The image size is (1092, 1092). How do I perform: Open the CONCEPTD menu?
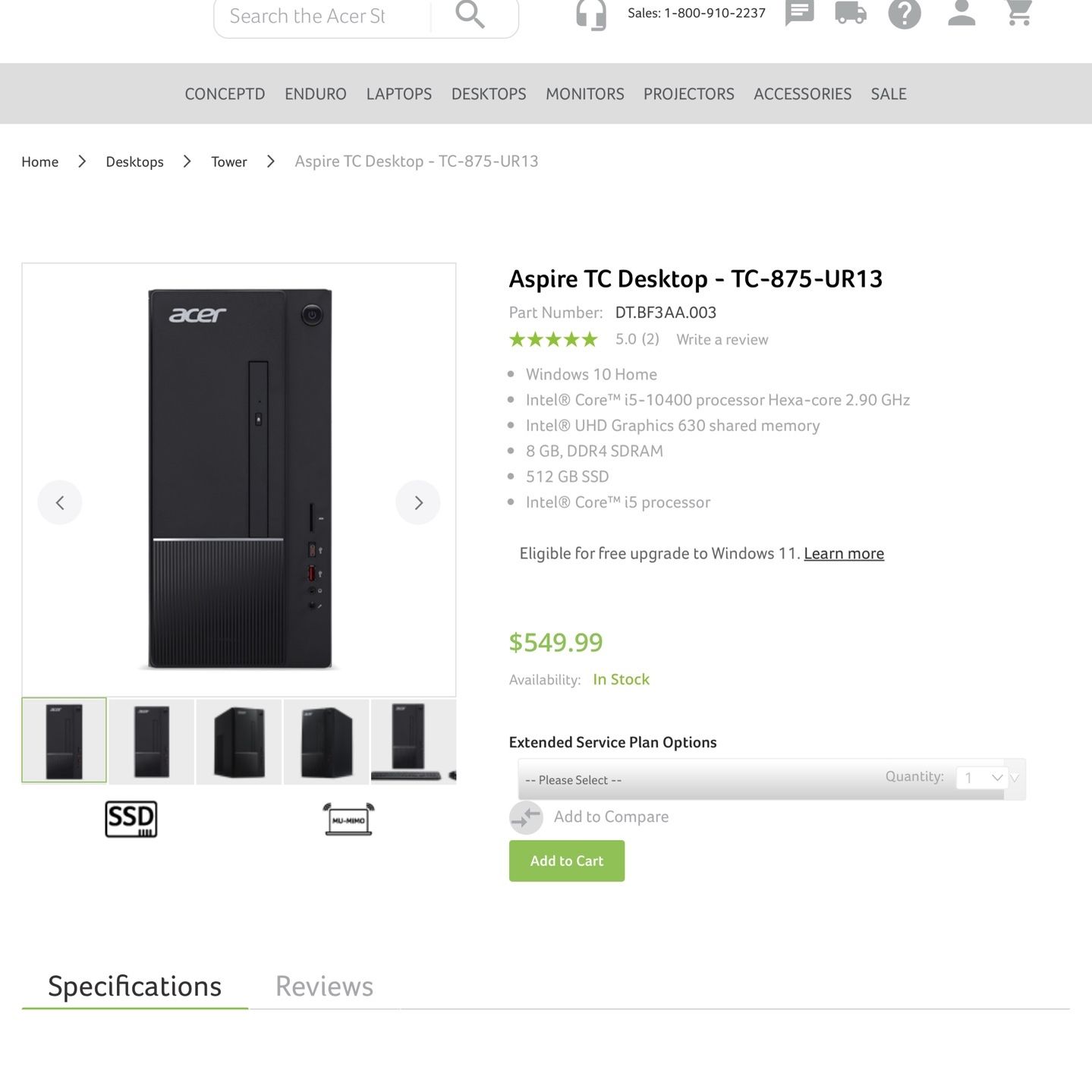[x=225, y=94]
